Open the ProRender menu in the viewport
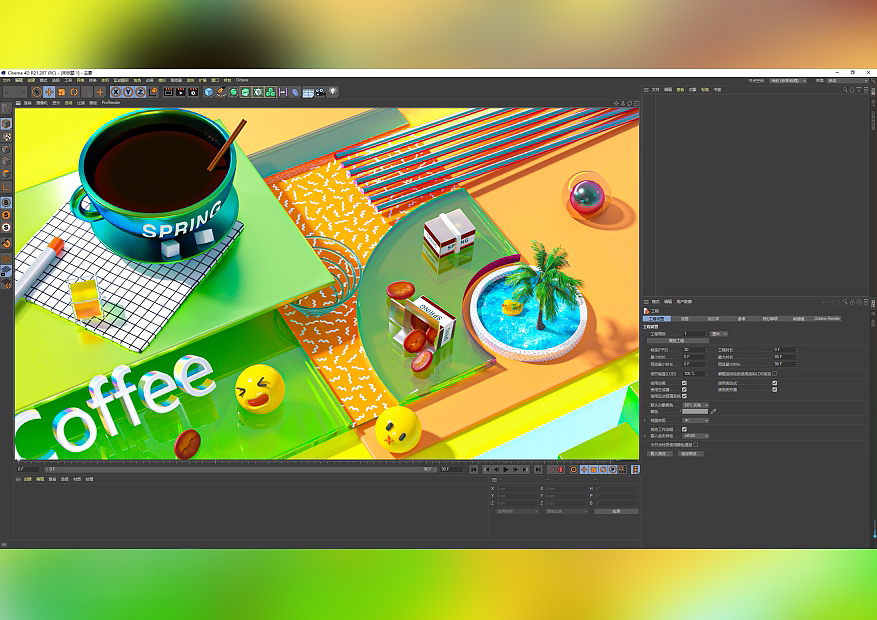The image size is (877, 620). click(111, 103)
